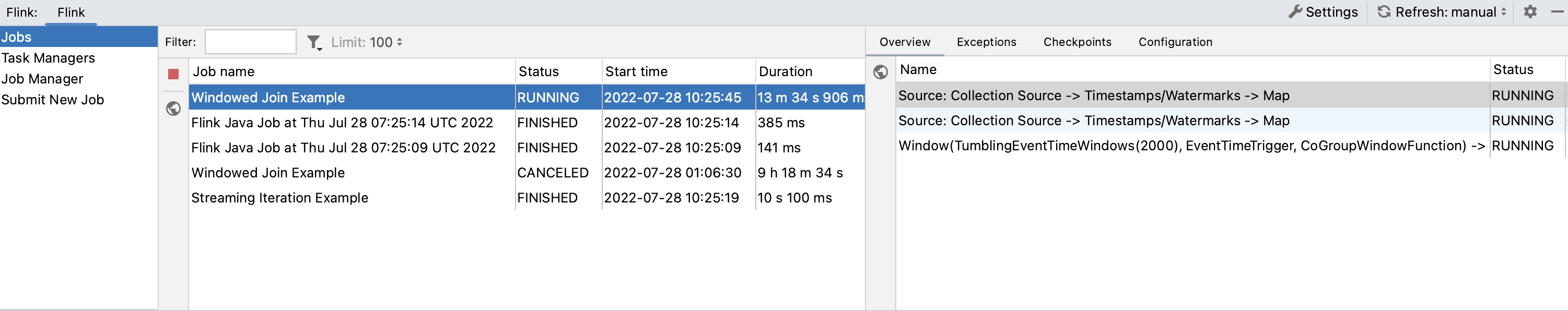Click into the Filter text field
Viewport: 1568px width, 311px height.
tap(250, 43)
